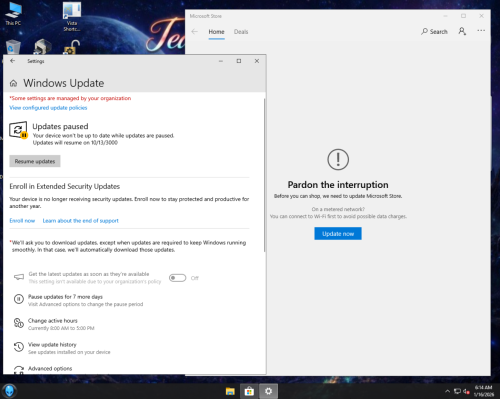Screen dimensions: 500x399
Task: Open the taskbar clock and date
Action: 483,391
